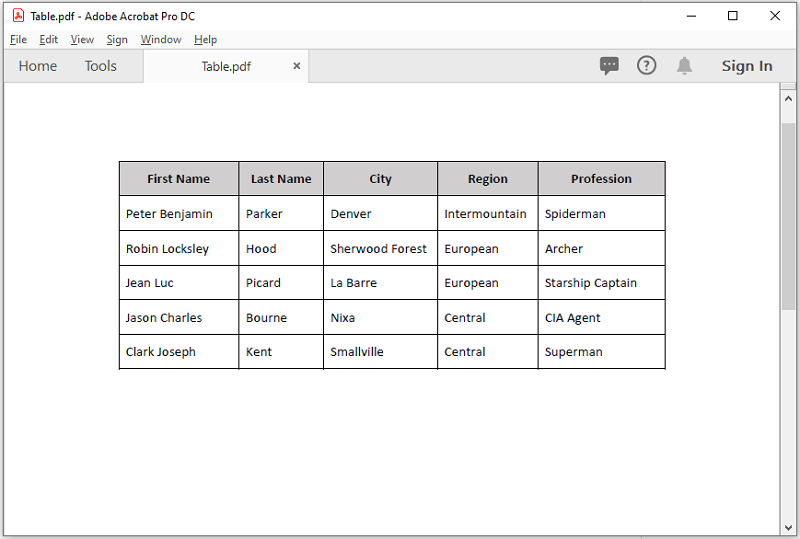Screen dimensions: 800x539
Task: Switch to the Tools tab
Action: [x=101, y=66]
